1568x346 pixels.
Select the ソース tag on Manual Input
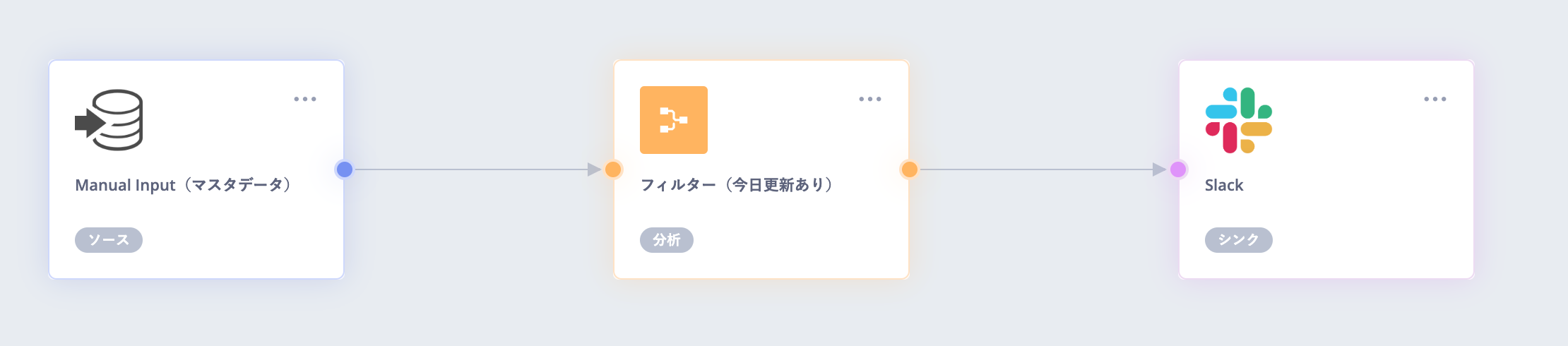click(x=109, y=240)
